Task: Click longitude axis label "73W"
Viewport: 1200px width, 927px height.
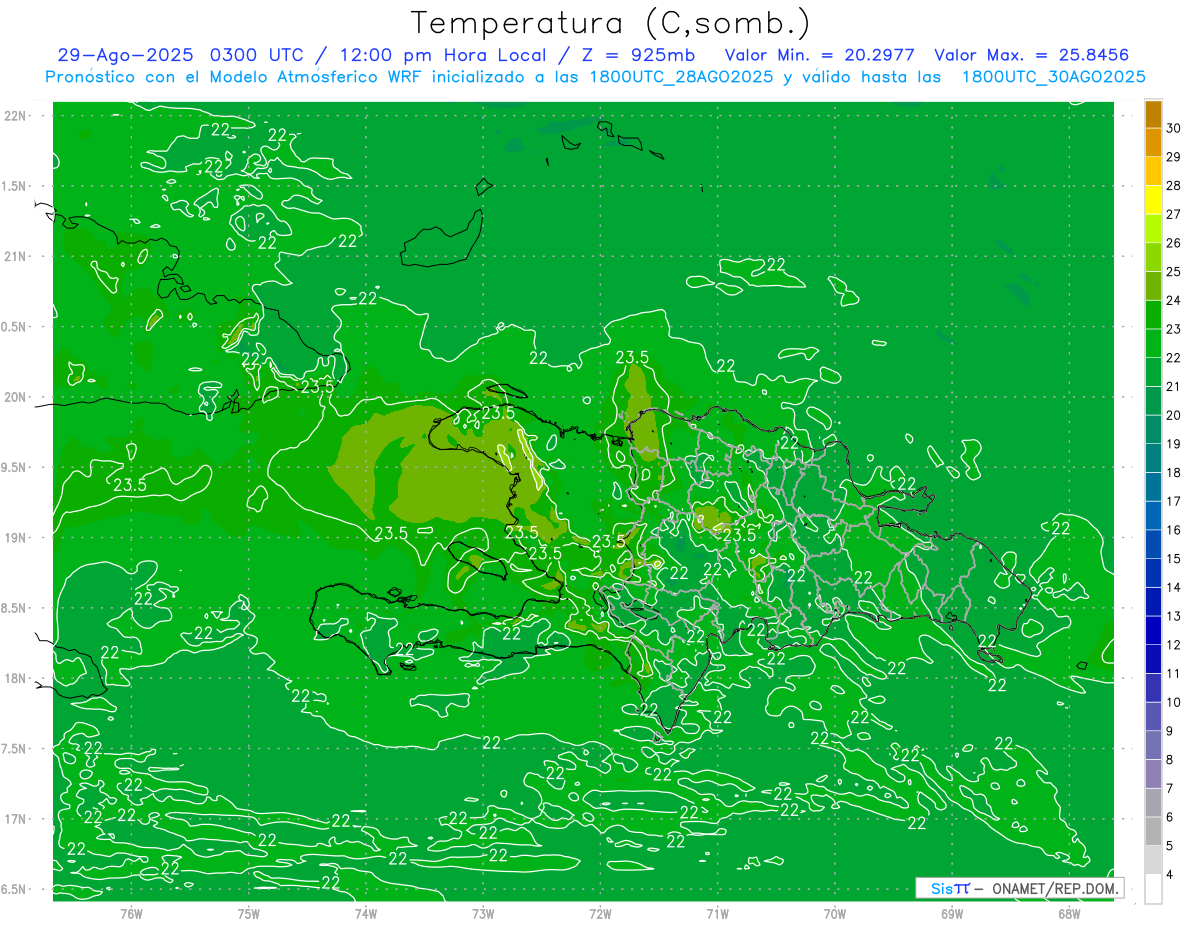Action: click(483, 912)
